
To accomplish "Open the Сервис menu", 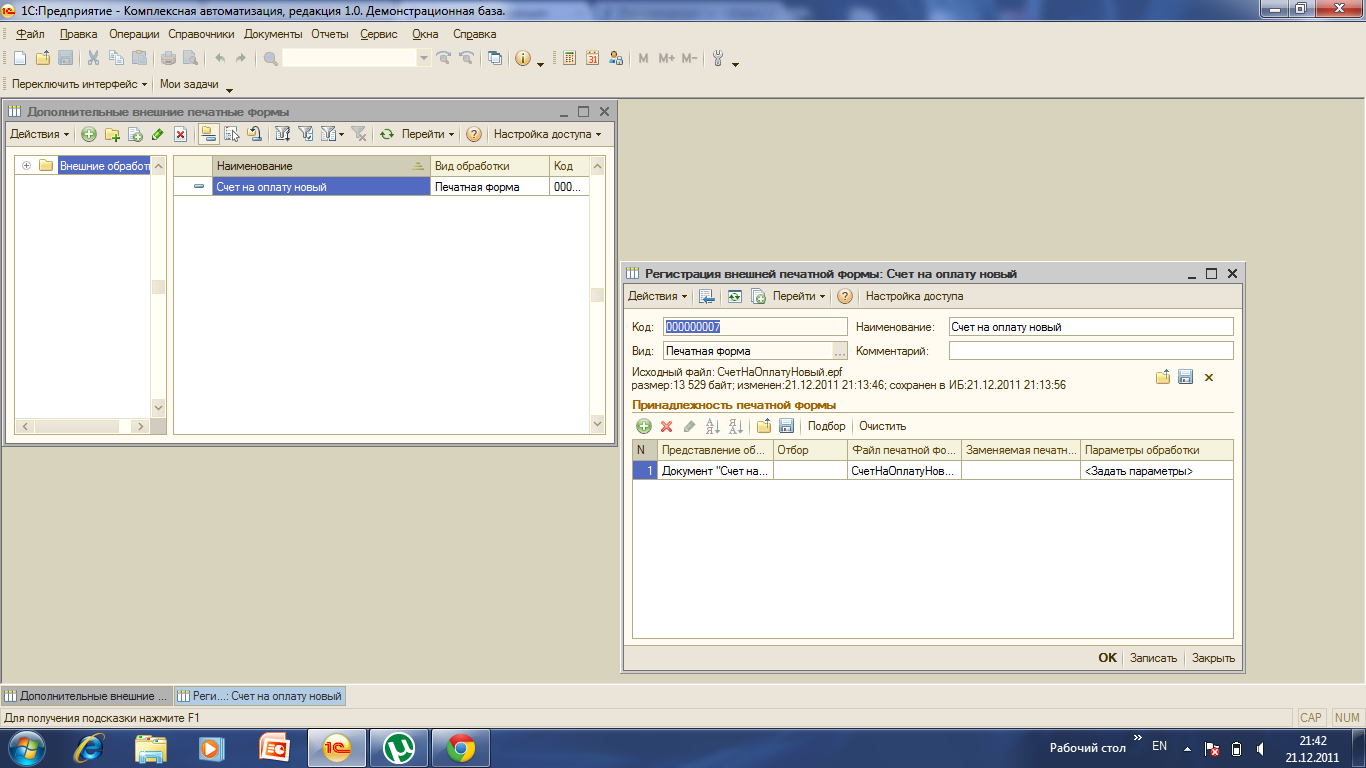I will coord(378,34).
